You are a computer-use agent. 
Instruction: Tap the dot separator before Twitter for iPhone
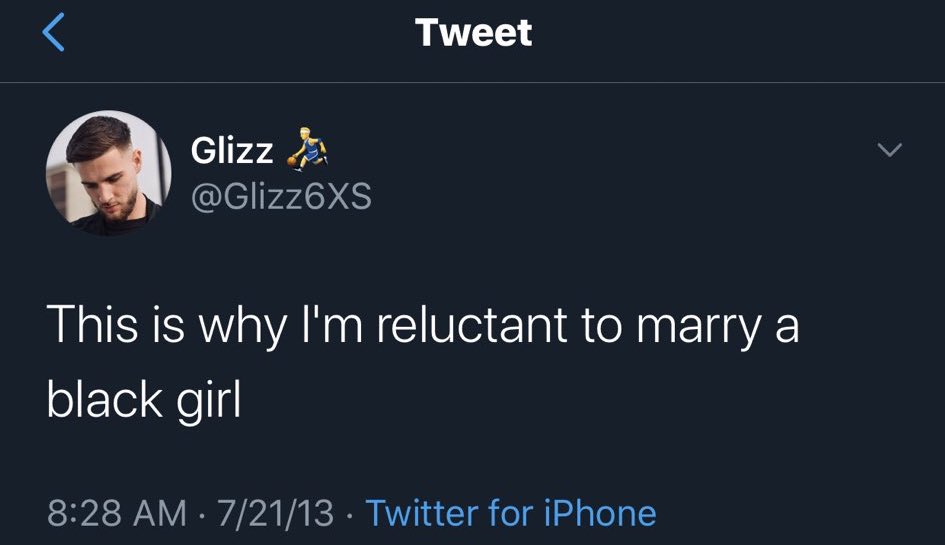pos(350,515)
